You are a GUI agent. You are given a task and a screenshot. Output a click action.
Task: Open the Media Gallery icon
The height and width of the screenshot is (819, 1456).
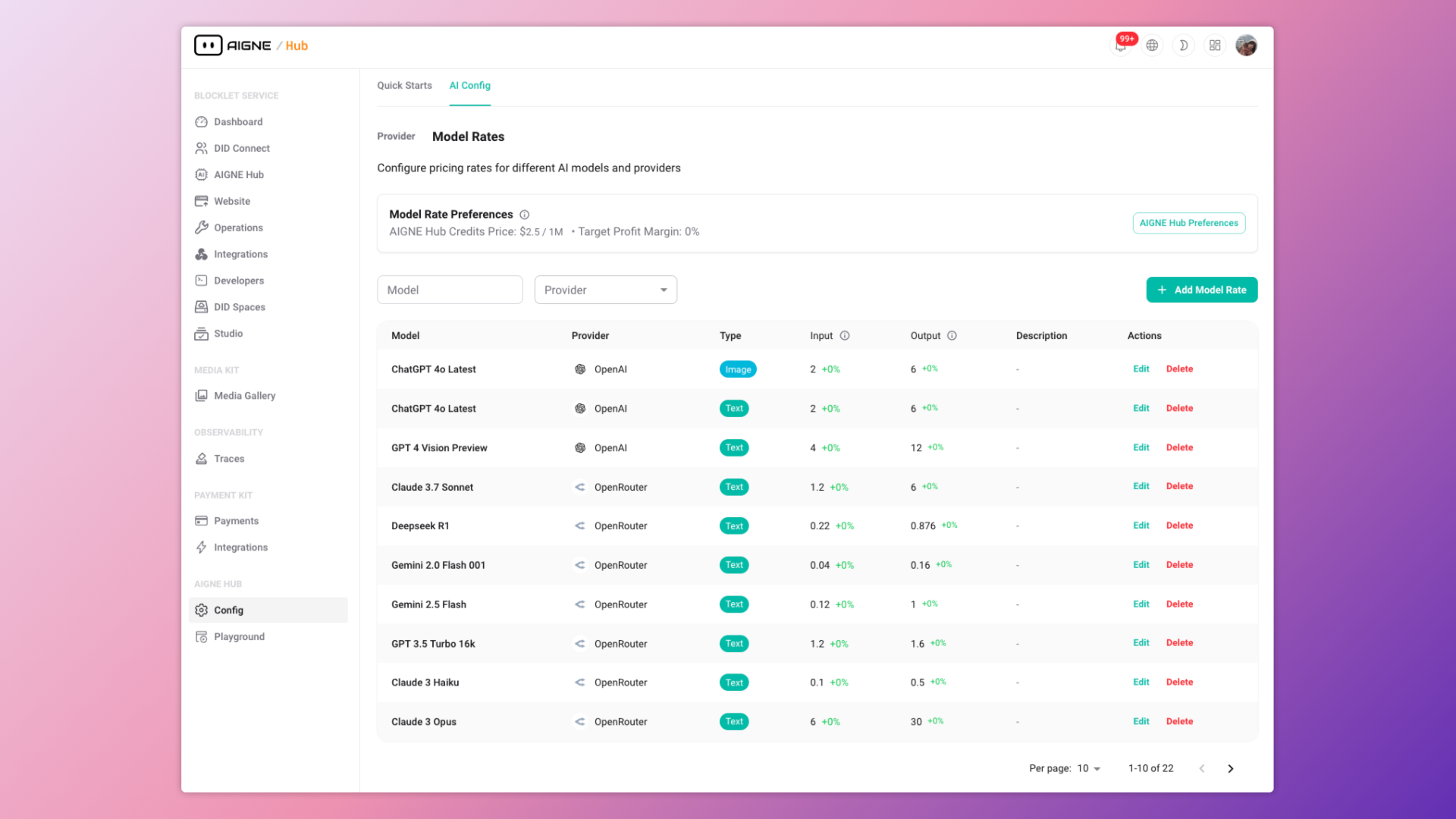(x=201, y=395)
